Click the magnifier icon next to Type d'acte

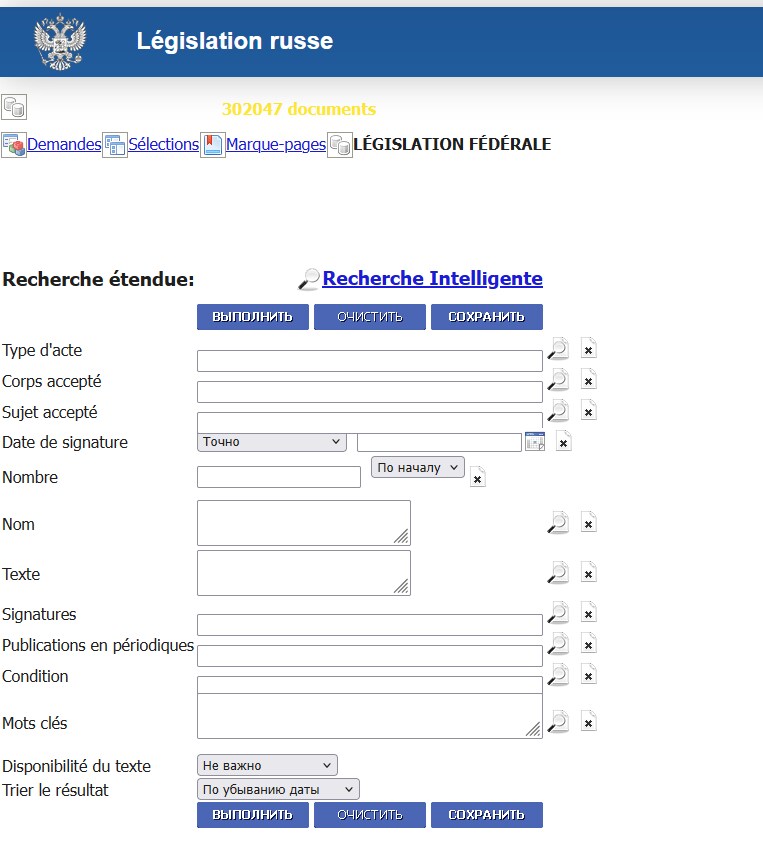coord(558,349)
